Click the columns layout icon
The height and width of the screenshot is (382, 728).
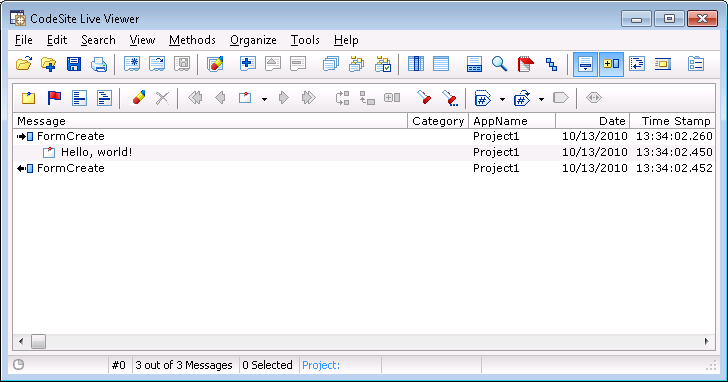click(416, 64)
